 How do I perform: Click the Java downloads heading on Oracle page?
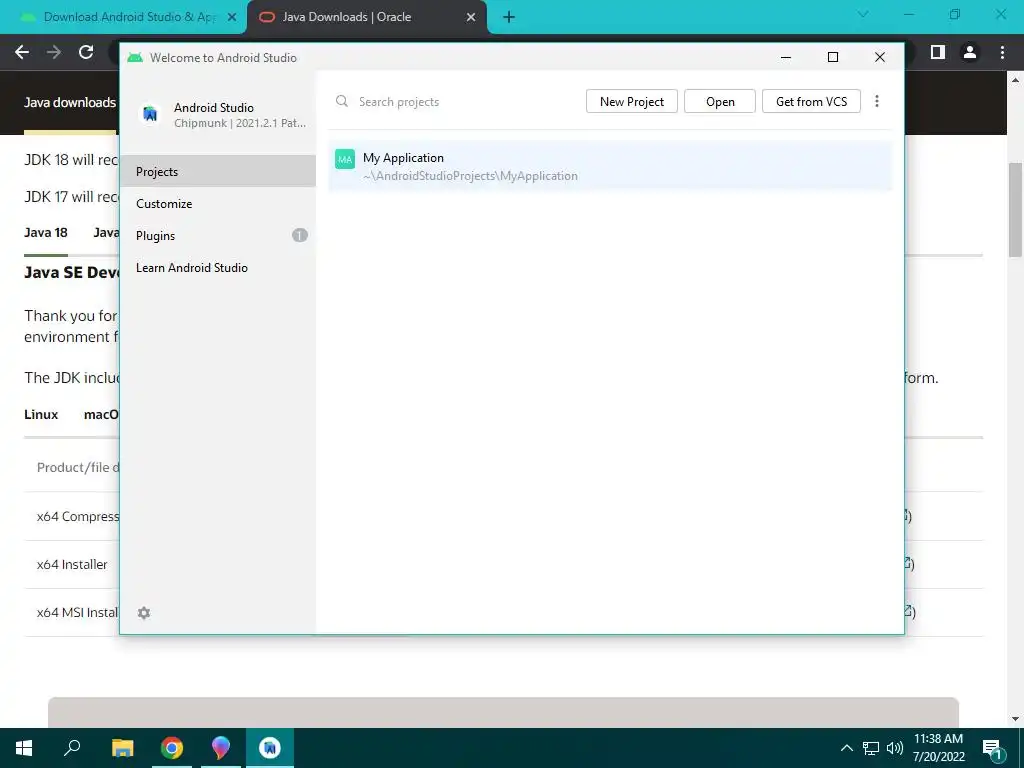pos(70,103)
